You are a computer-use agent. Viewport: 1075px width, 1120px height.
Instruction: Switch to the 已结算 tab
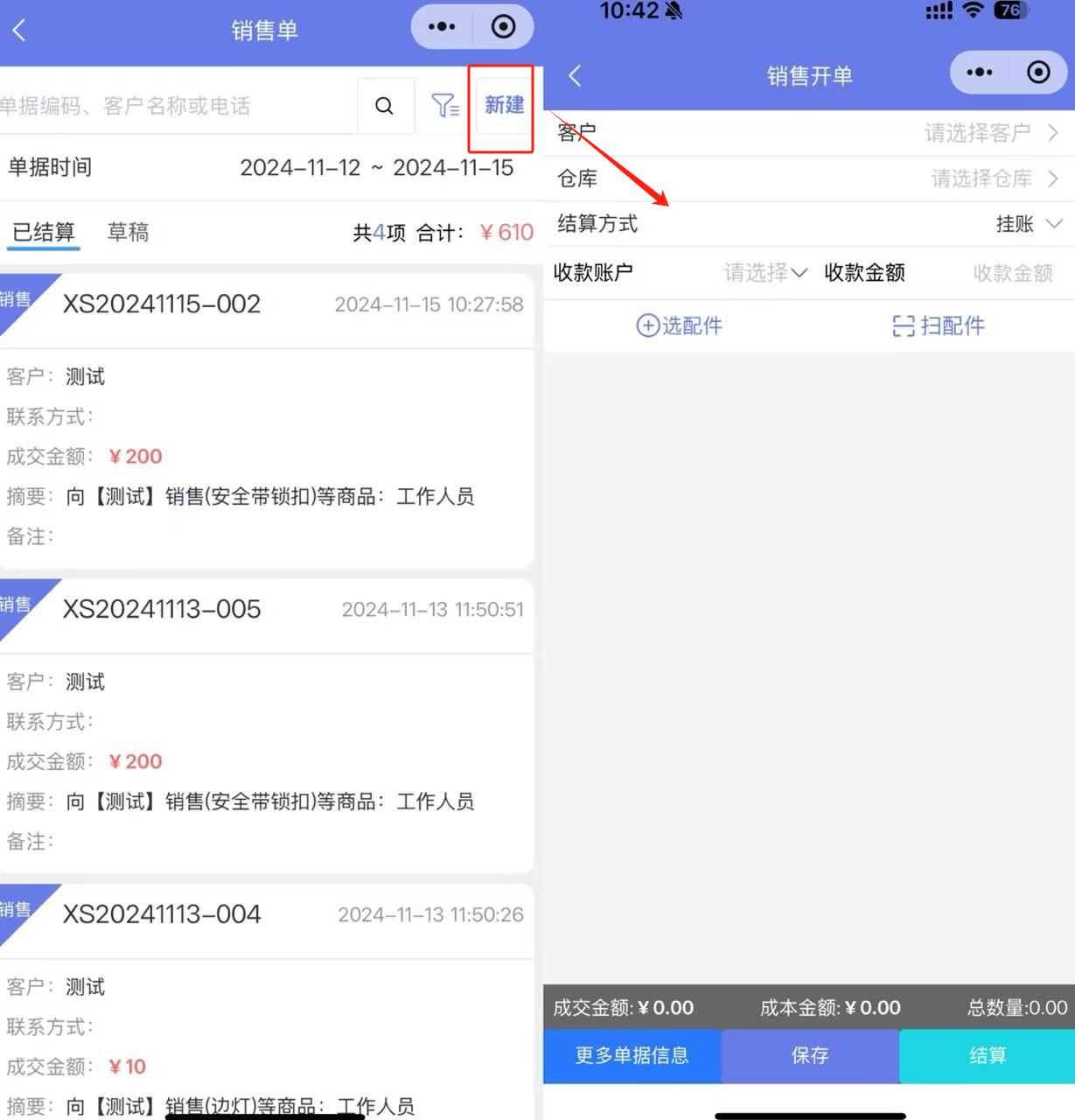(x=44, y=232)
